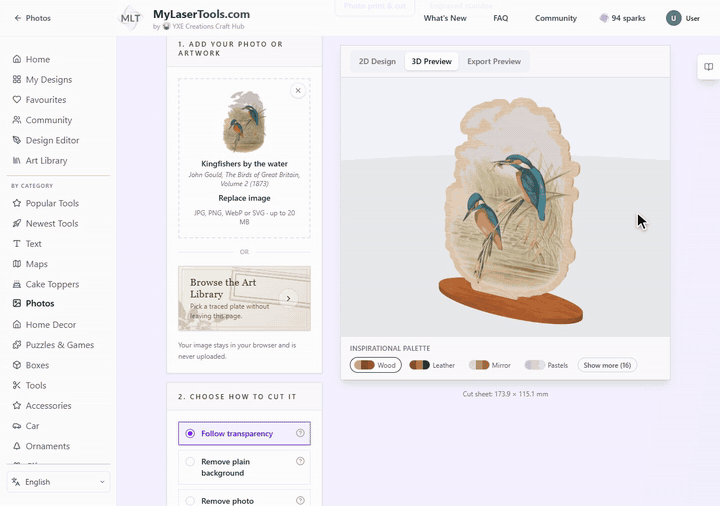Open the FAQ menu item
This screenshot has width=720, height=506.
501,18
